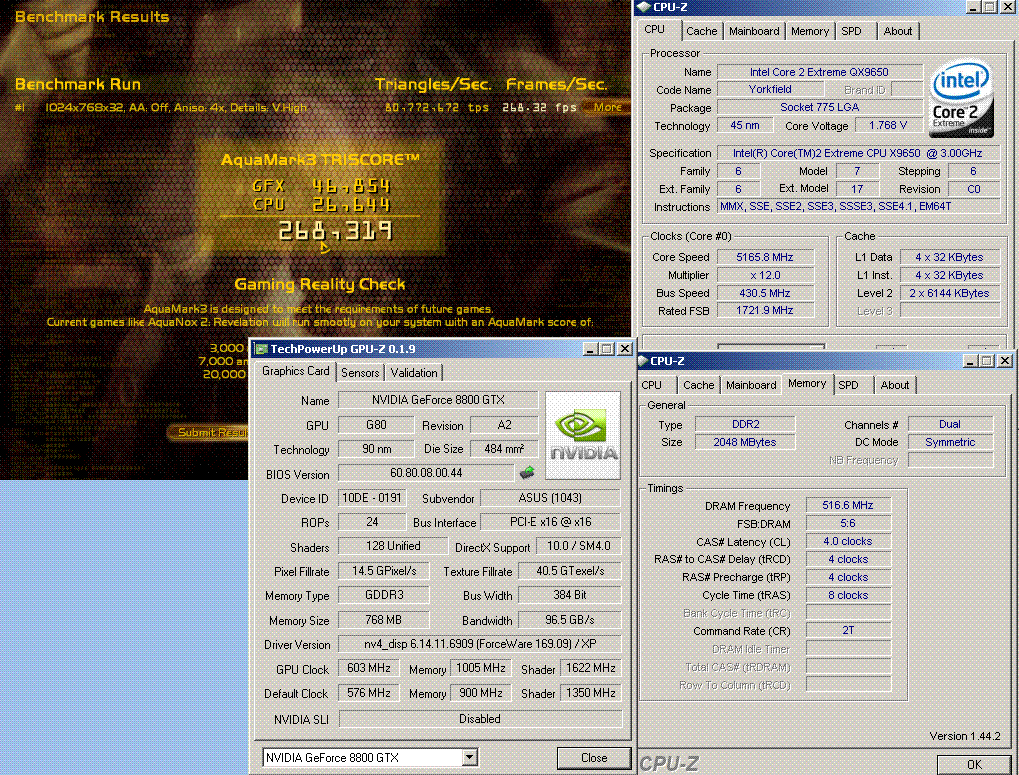Minimize the upper CPU-Z window

(973, 7)
